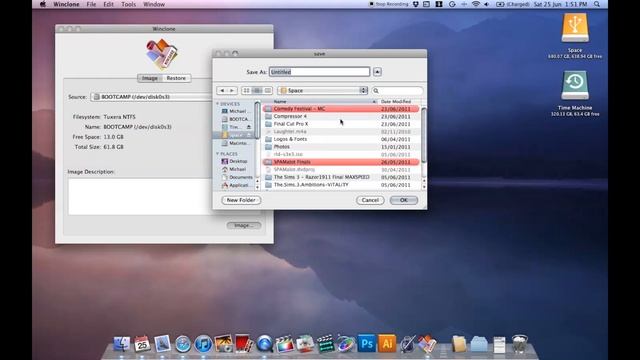Click the Save As filename field
Screen dimensions: 640x360
320,72
